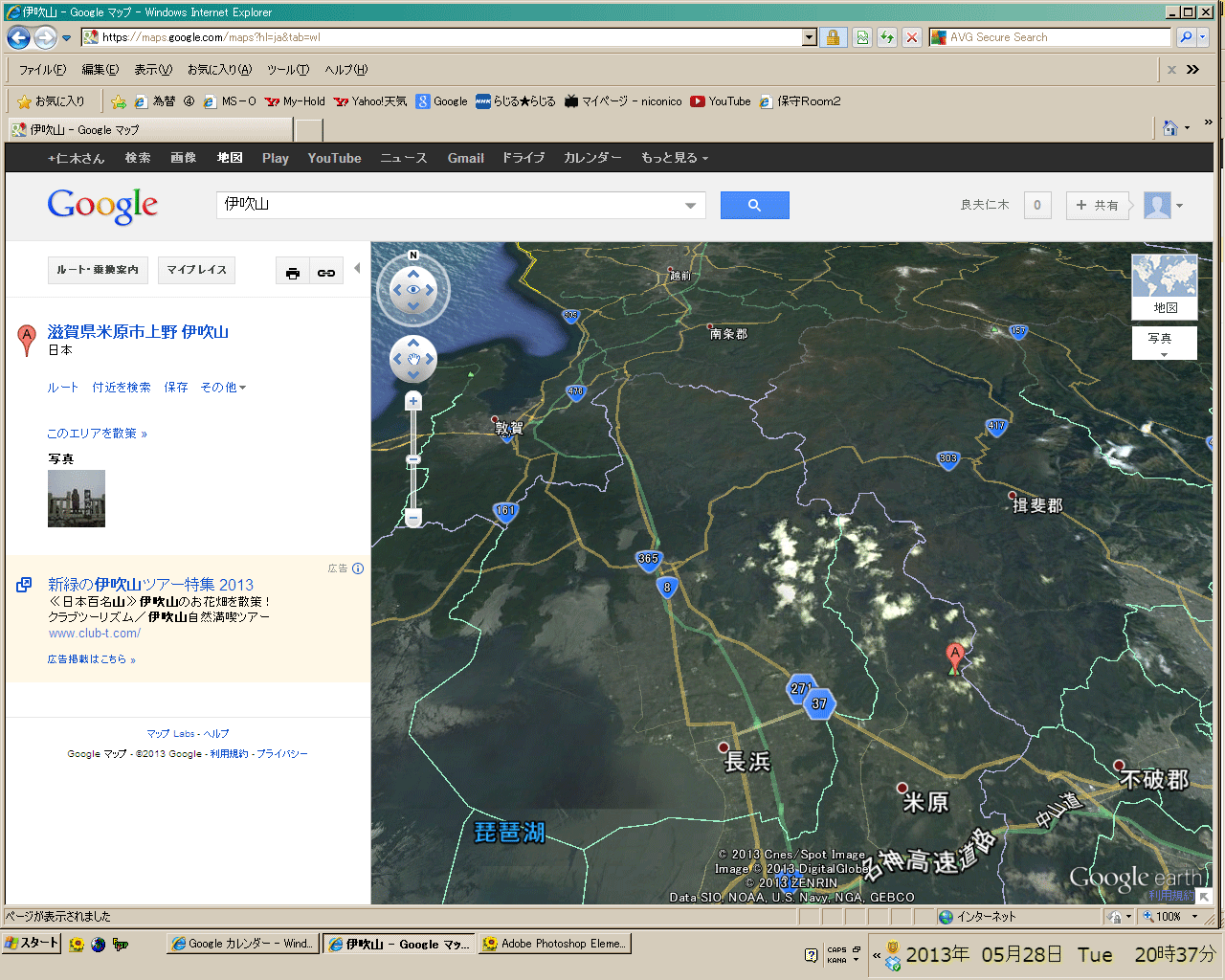The height and width of the screenshot is (980, 1225).
Task: Open the 伊吹山 photo thumbnail
Action: [x=77, y=498]
